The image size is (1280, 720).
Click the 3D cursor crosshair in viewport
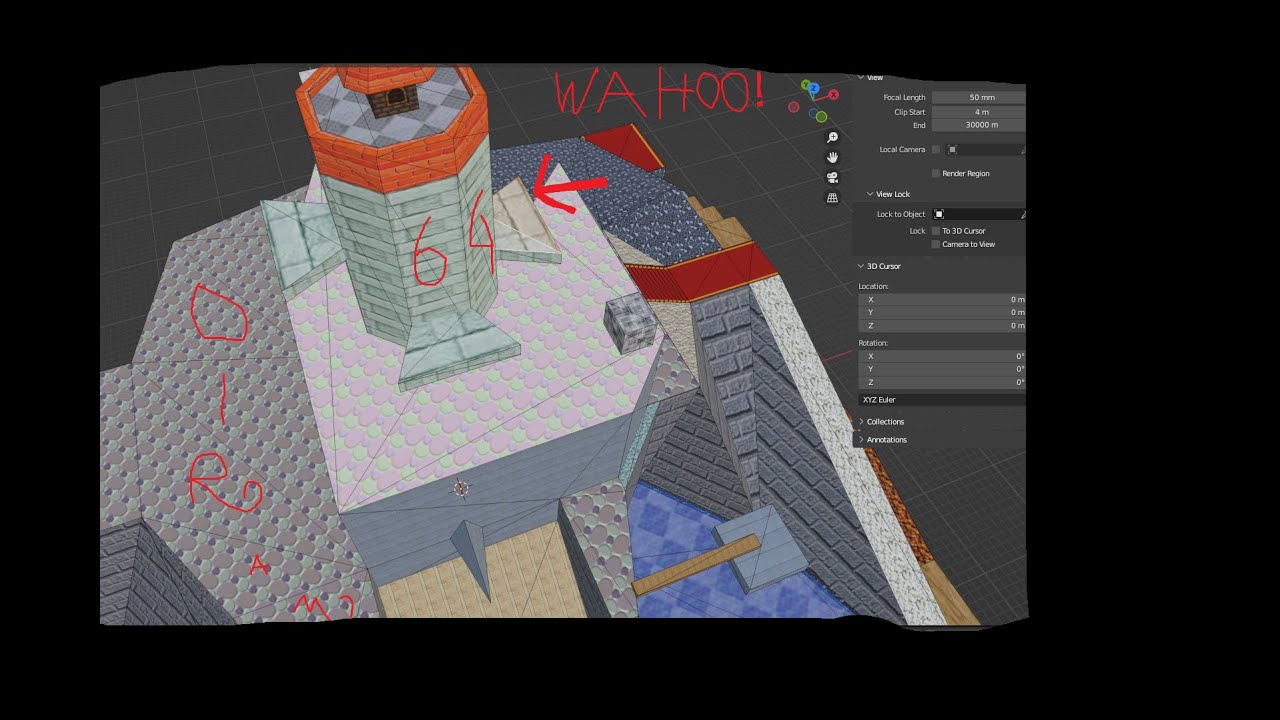461,488
